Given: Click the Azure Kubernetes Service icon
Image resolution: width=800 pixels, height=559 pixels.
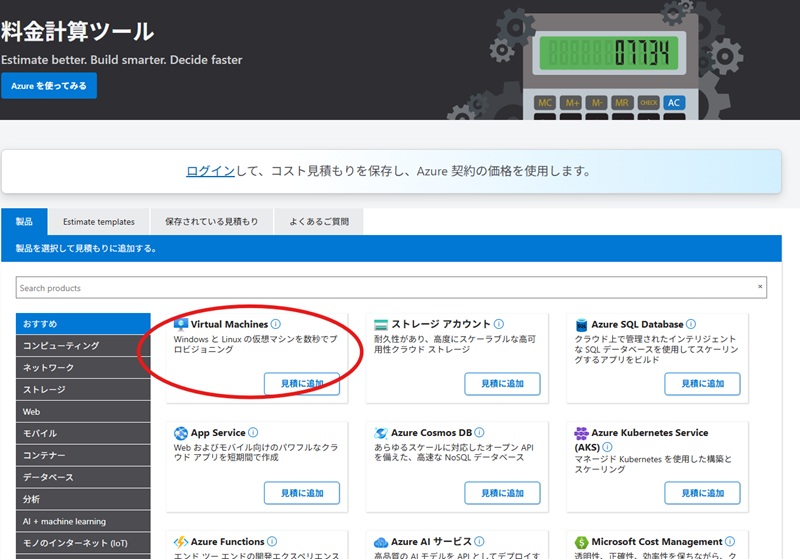Looking at the screenshot, I should 582,434.
